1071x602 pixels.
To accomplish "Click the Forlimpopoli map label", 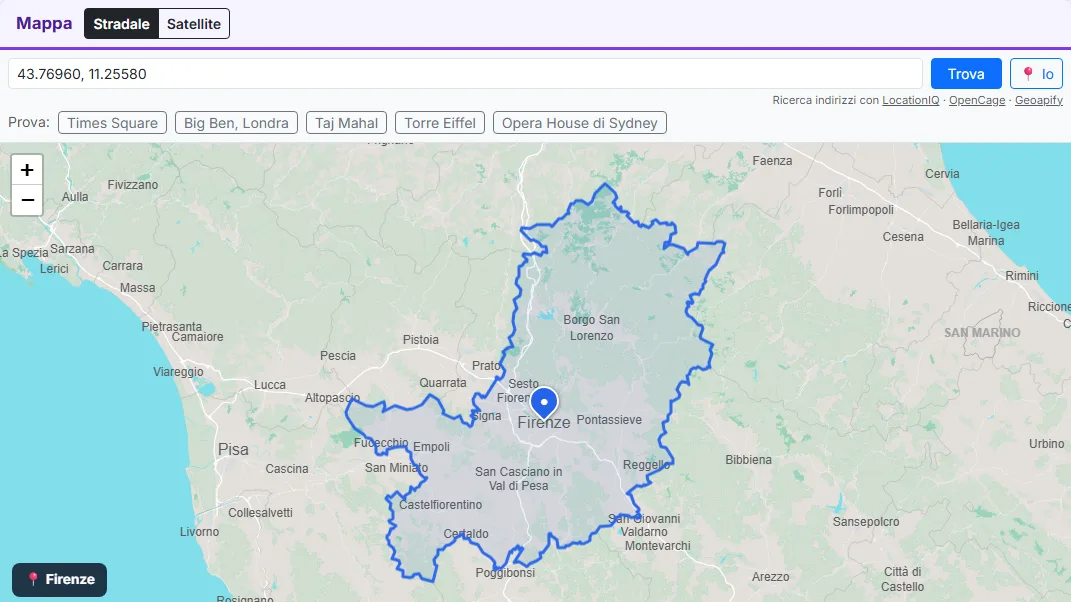I will coord(861,210).
